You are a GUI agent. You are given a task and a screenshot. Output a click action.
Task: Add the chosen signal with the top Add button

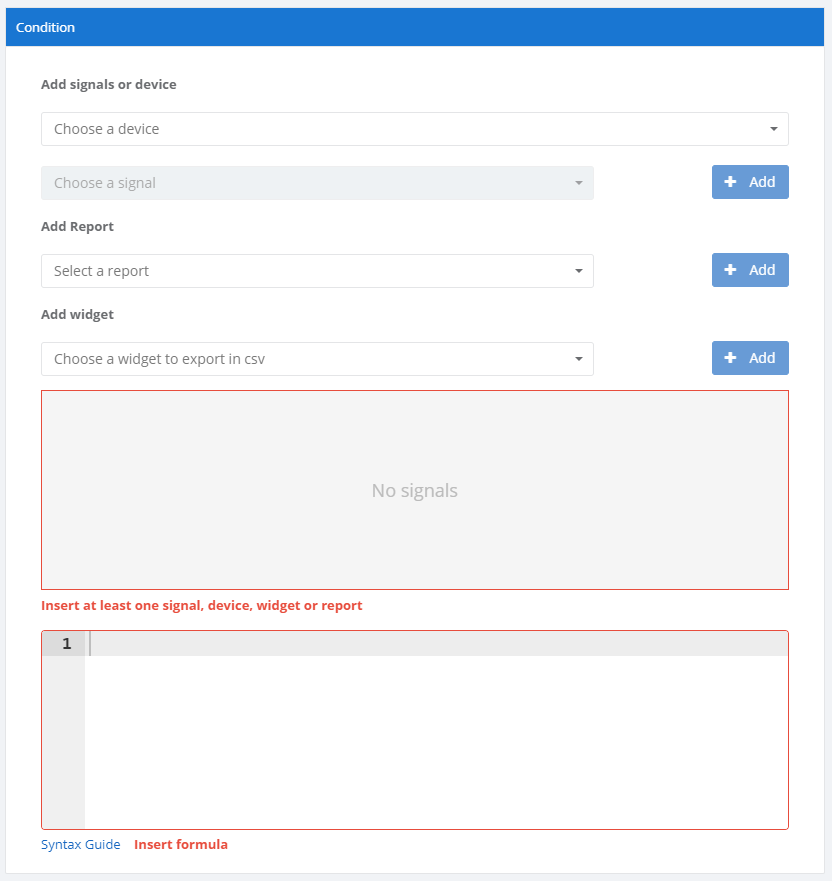750,182
